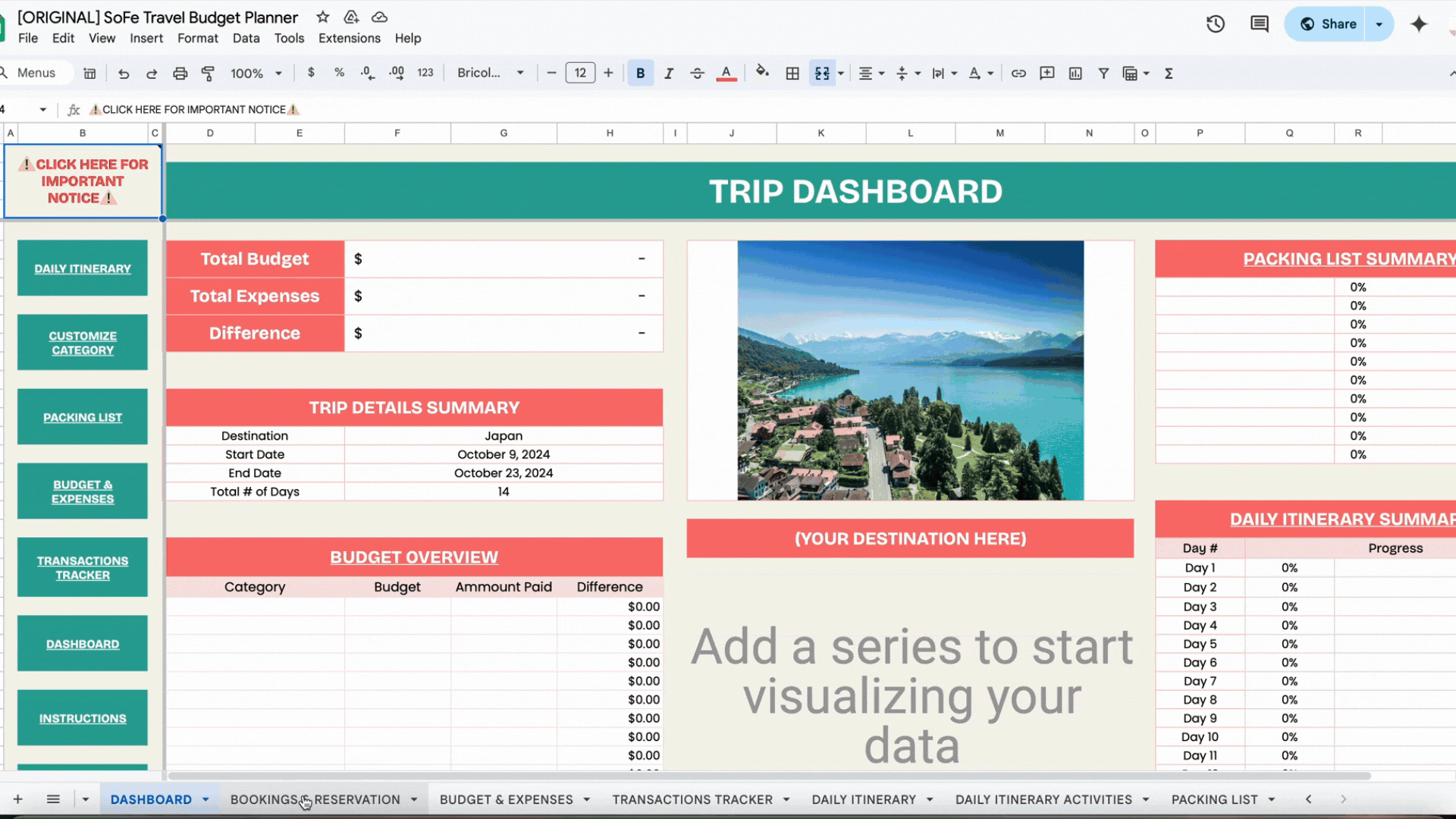Open the Share options arrow
Screen dimensions: 1456x819
coord(1379,24)
